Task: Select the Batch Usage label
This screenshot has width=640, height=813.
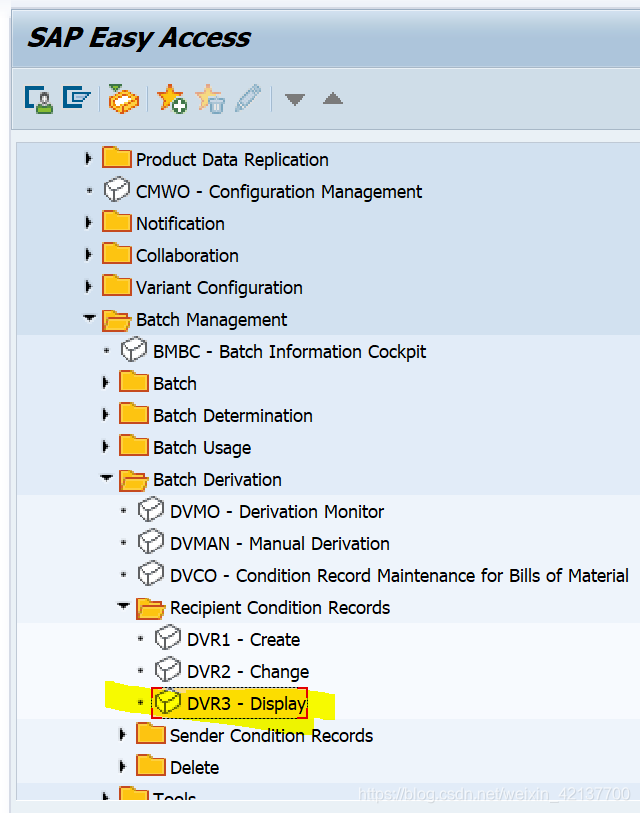Action: tap(202, 448)
